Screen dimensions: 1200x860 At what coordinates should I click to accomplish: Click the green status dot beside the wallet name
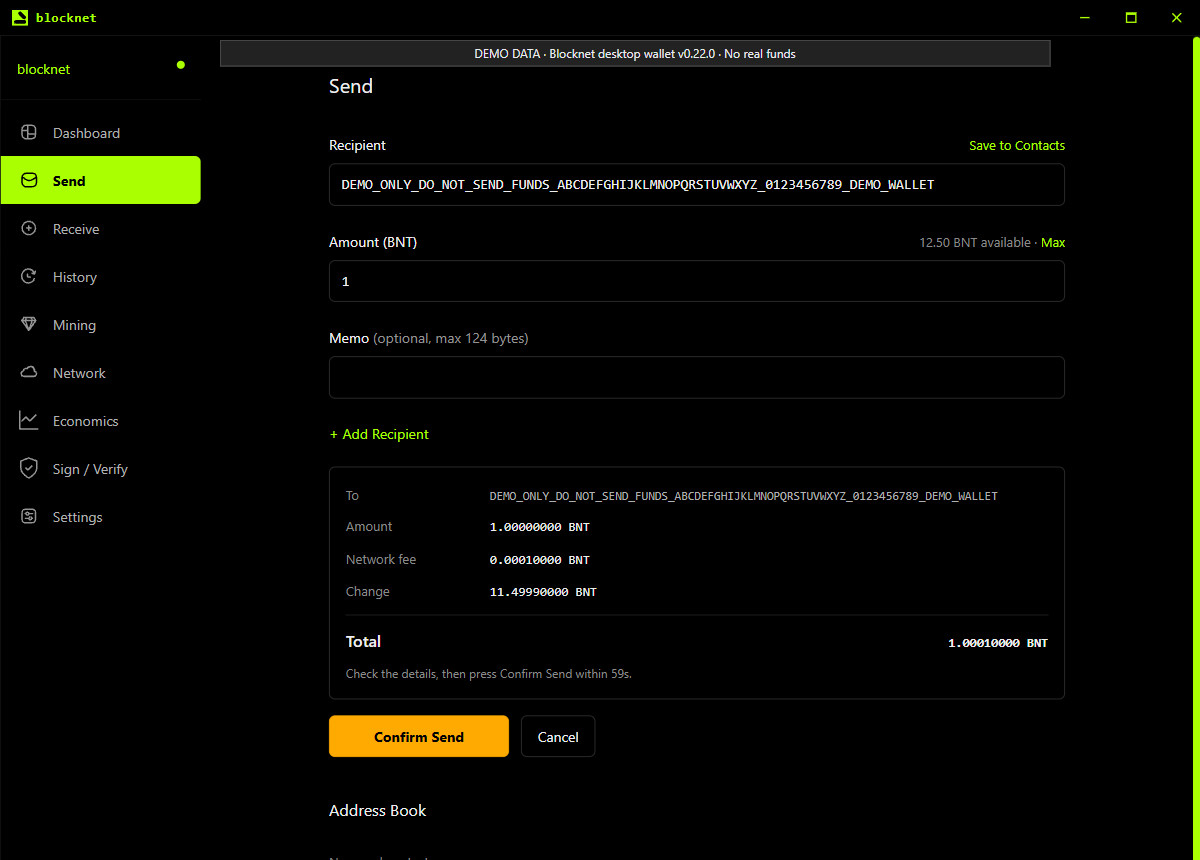[x=181, y=65]
